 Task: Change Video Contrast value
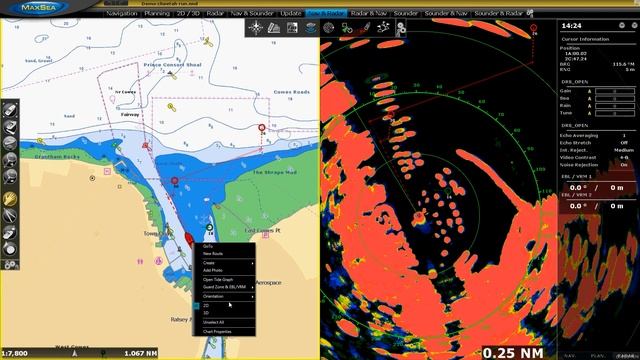624,158
